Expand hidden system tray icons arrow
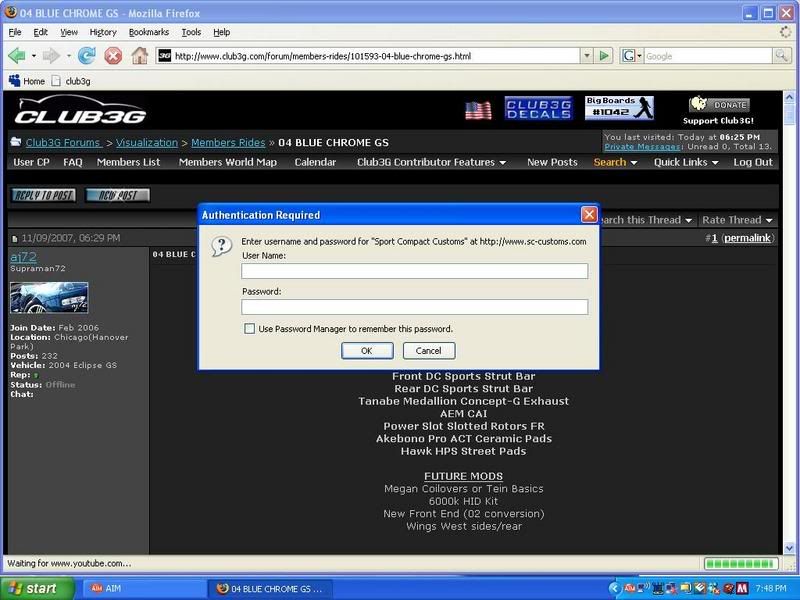This screenshot has width=800, height=600. click(x=614, y=588)
